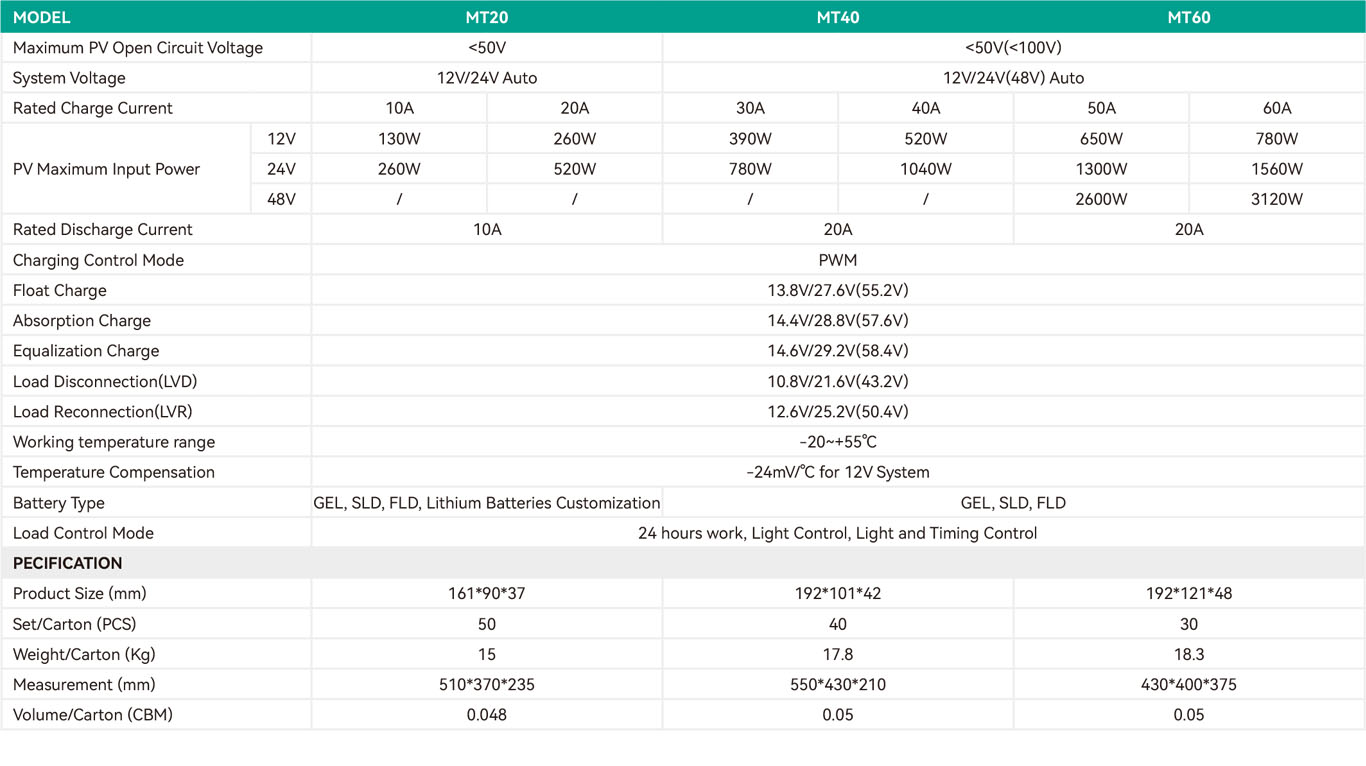Select the MT20 column header
This screenshot has height=766, width=1366.
(x=487, y=17)
